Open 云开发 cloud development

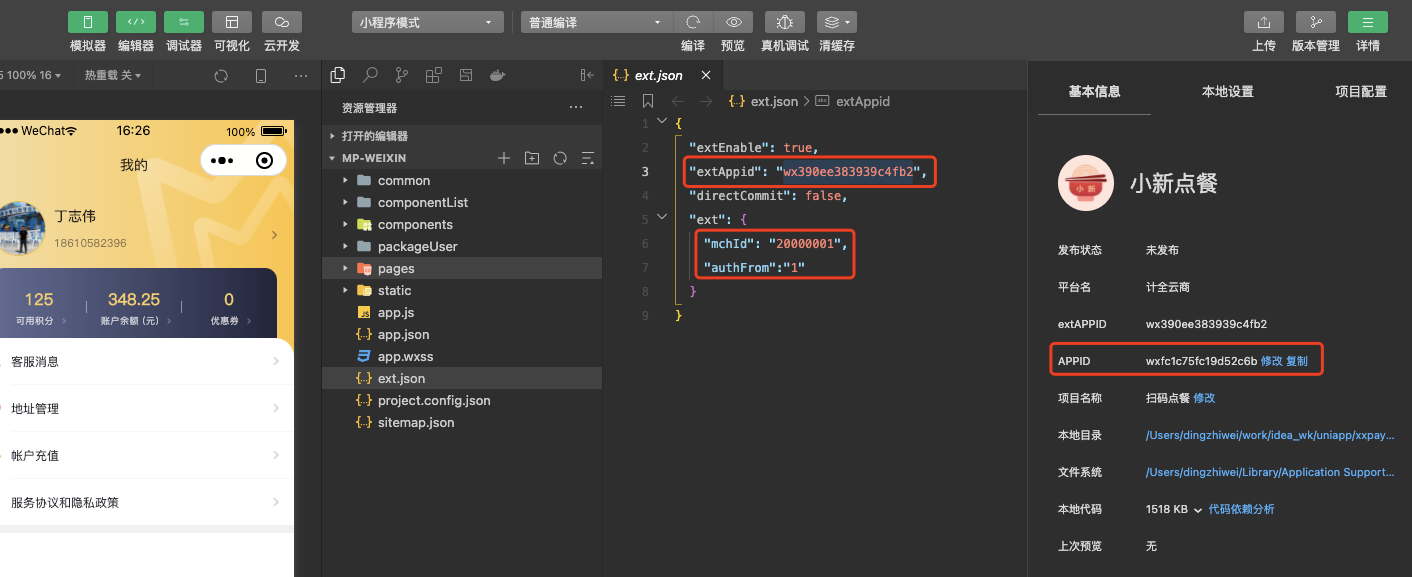[282, 22]
